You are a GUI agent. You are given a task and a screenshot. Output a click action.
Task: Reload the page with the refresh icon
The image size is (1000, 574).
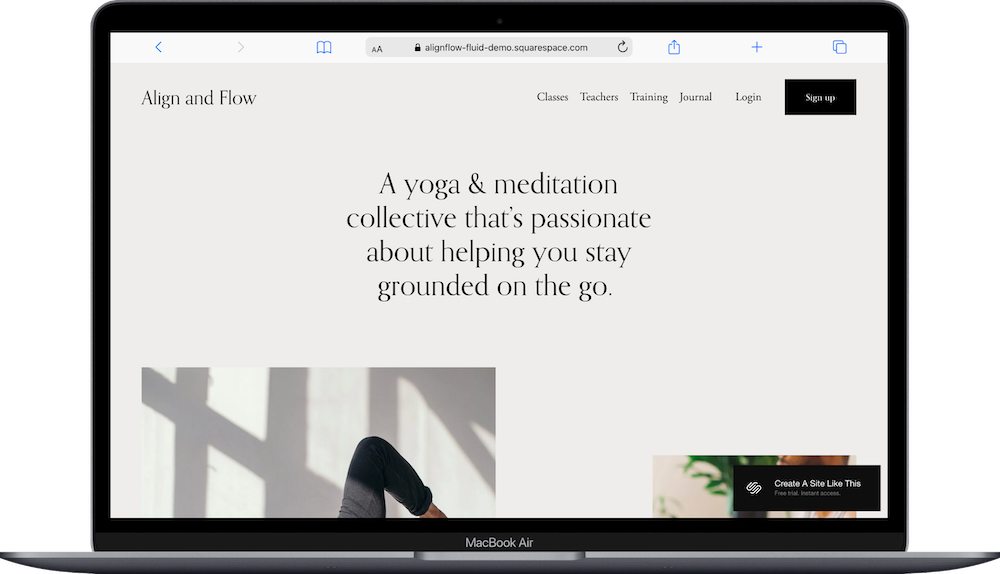point(622,47)
